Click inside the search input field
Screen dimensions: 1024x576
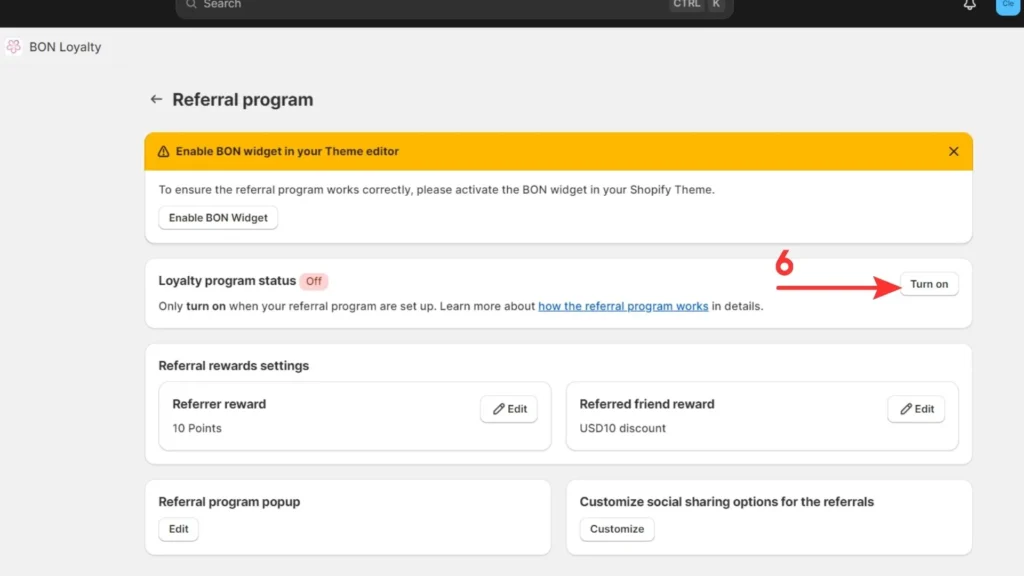coord(400,5)
